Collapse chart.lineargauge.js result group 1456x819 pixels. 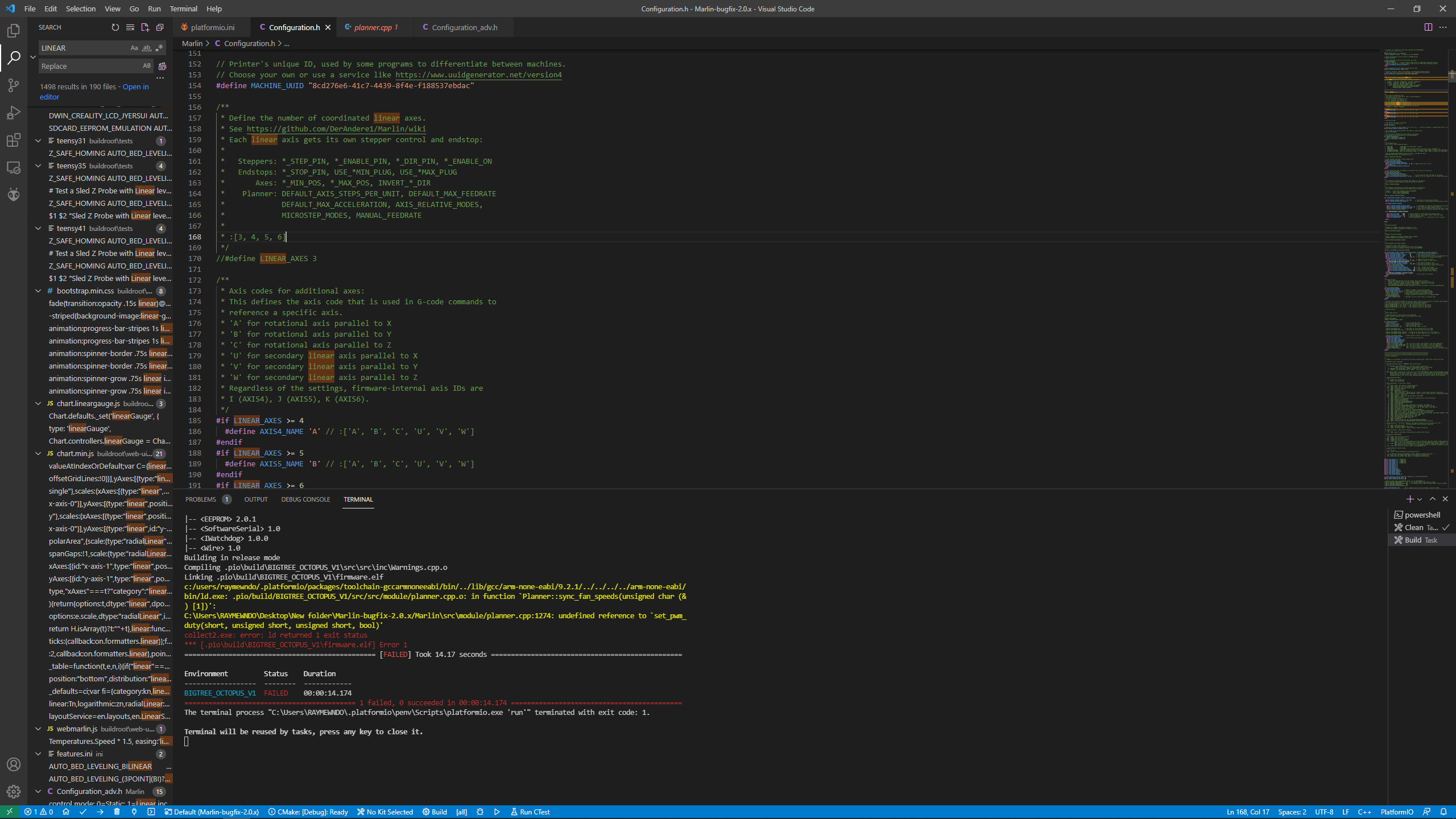point(38,403)
